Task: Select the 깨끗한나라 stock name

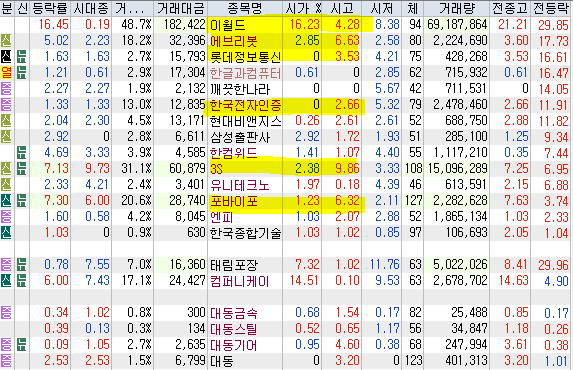Action: [240, 89]
